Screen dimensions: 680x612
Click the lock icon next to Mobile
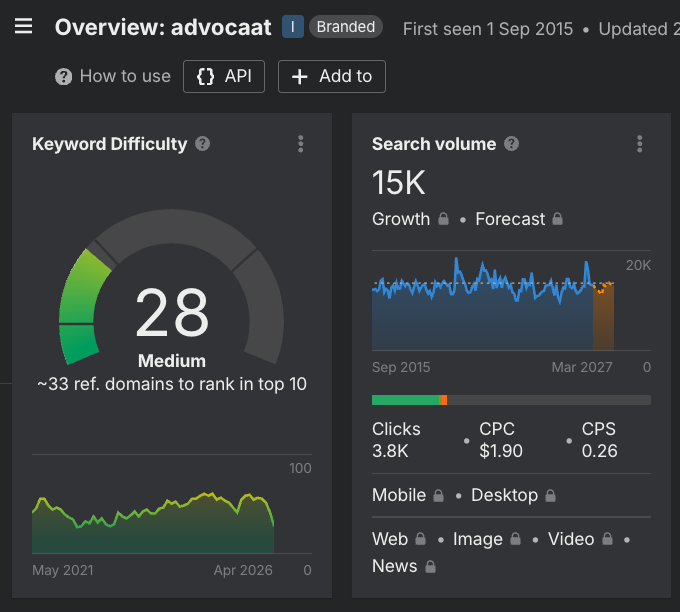coord(438,495)
